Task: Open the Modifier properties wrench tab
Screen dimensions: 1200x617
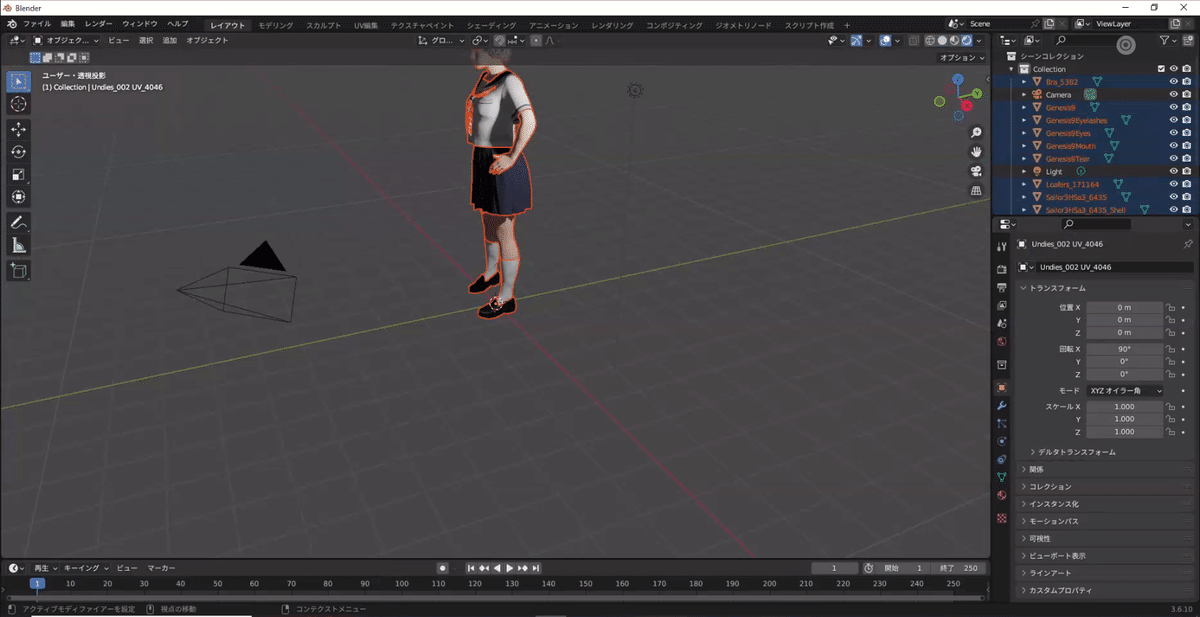Action: pyautogui.click(x=1001, y=405)
